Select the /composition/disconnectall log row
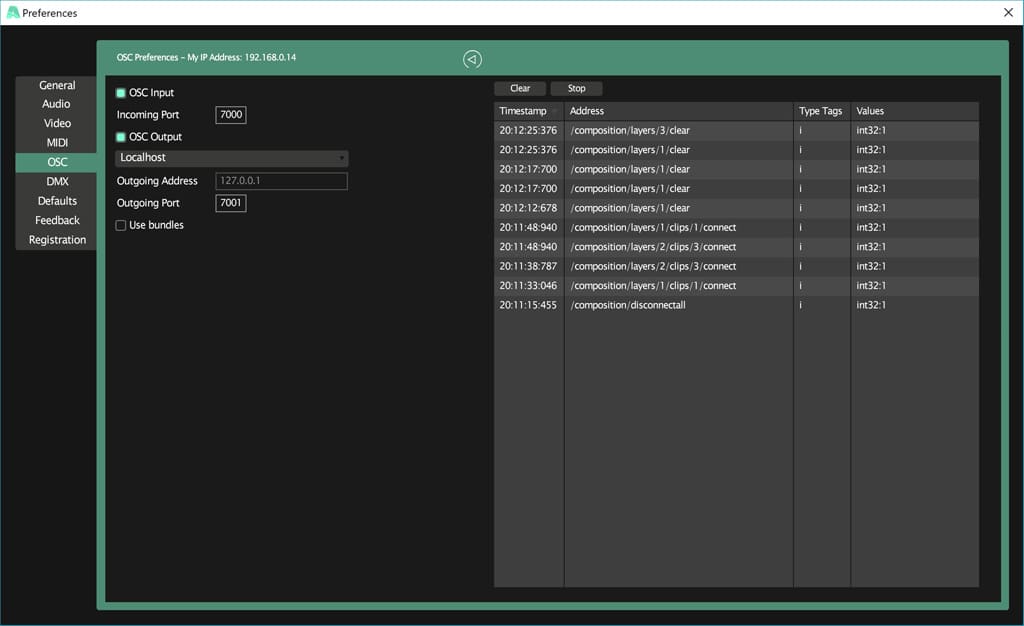The width and height of the screenshot is (1024, 626). [x=680, y=305]
